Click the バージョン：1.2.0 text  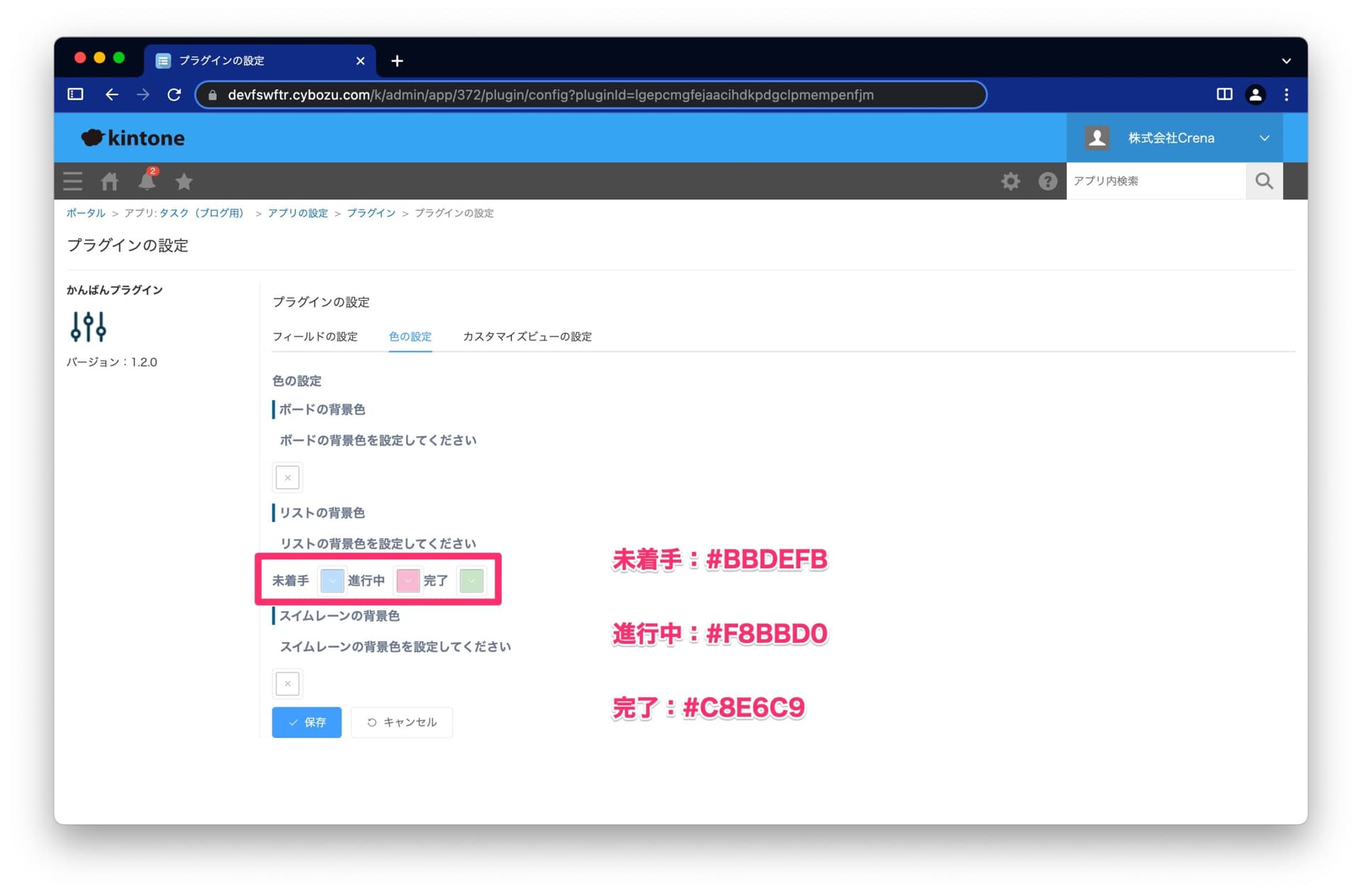click(112, 362)
